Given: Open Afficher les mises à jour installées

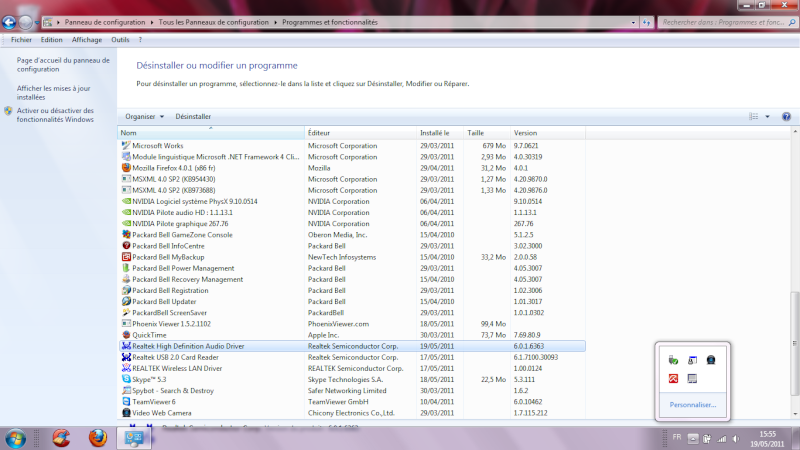Looking at the screenshot, I should [x=53, y=93].
